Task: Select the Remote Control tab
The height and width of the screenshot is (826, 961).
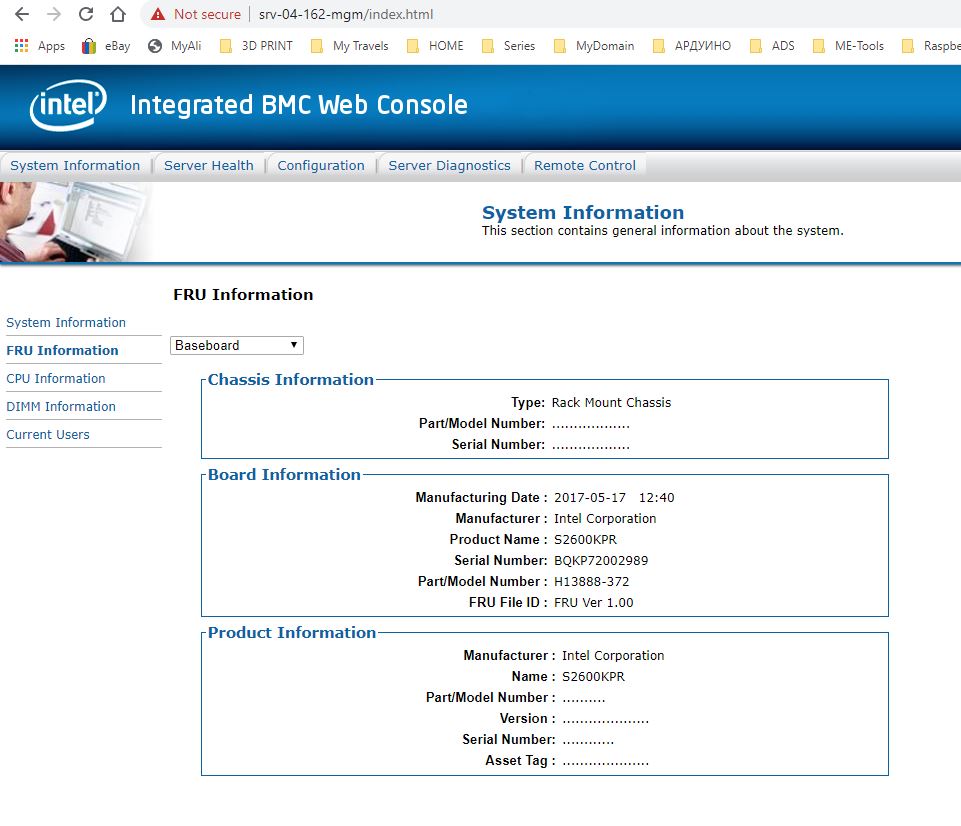Action: (x=584, y=166)
